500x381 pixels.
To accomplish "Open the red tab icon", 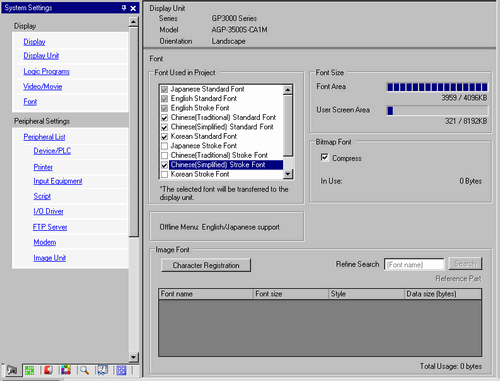I will click(x=48, y=370).
